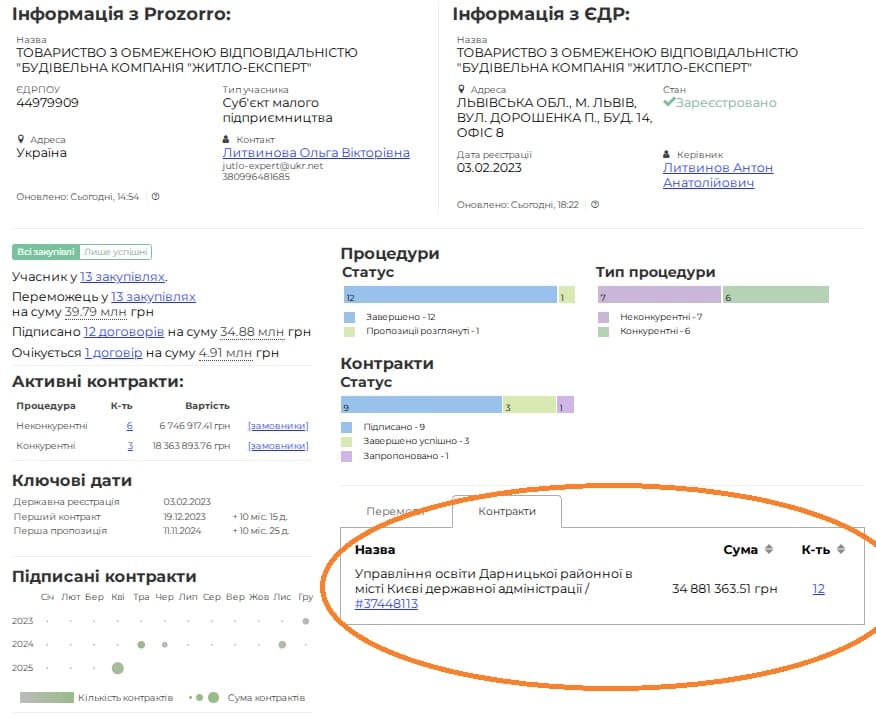Click the person icon next to Контакт
This screenshot has height=718, width=876.
tap(226, 140)
